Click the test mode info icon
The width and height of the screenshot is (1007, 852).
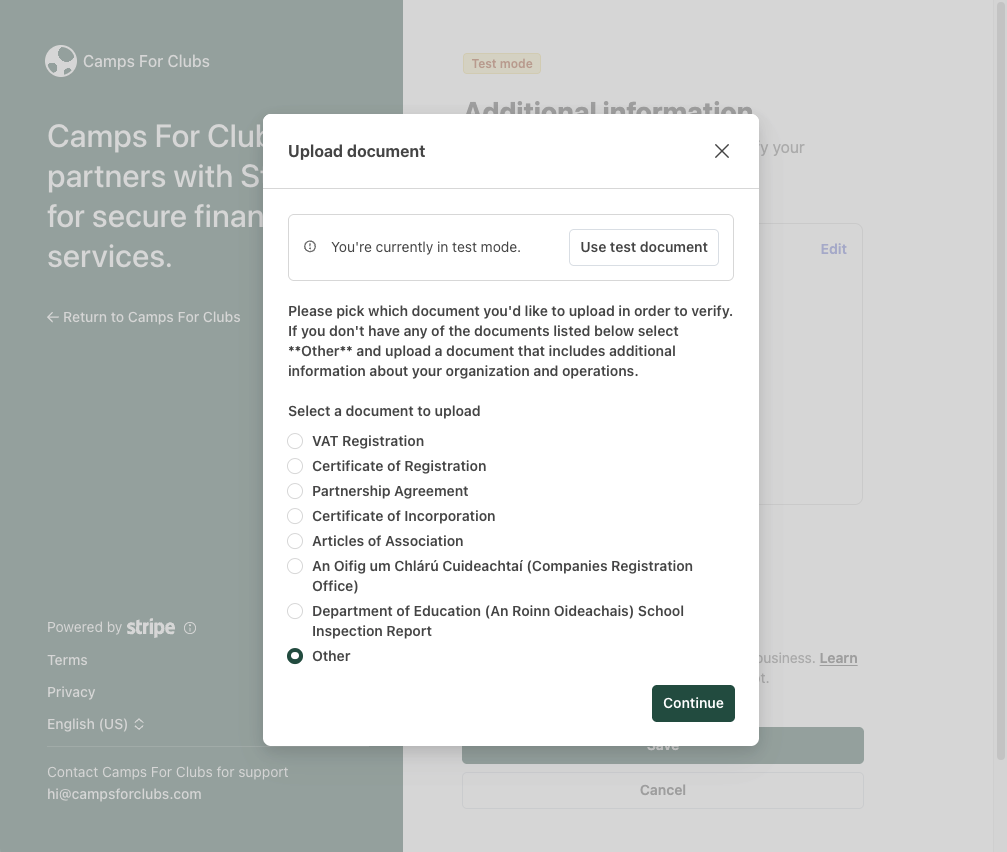coord(310,247)
